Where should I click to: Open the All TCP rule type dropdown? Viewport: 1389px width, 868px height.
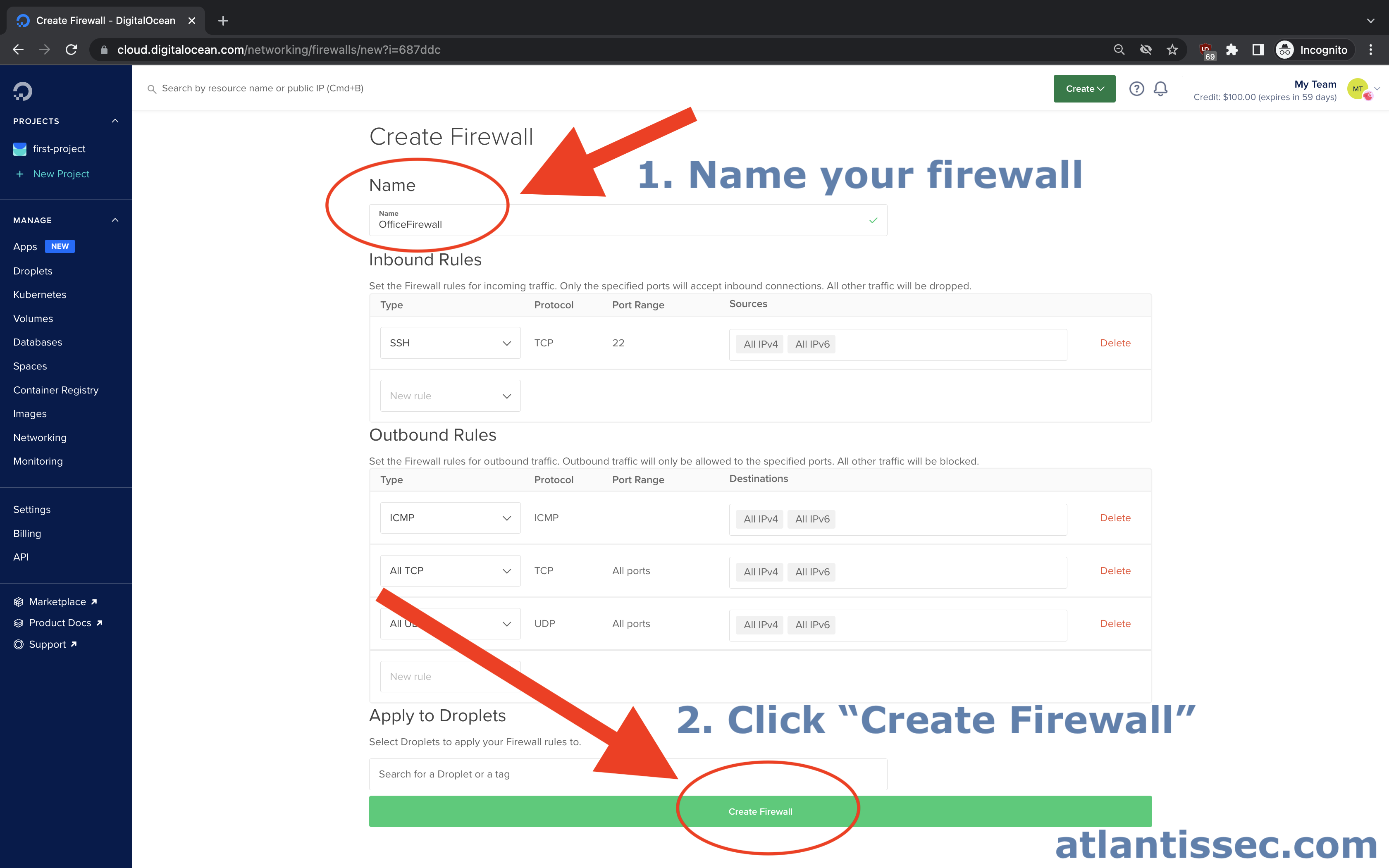click(450, 571)
